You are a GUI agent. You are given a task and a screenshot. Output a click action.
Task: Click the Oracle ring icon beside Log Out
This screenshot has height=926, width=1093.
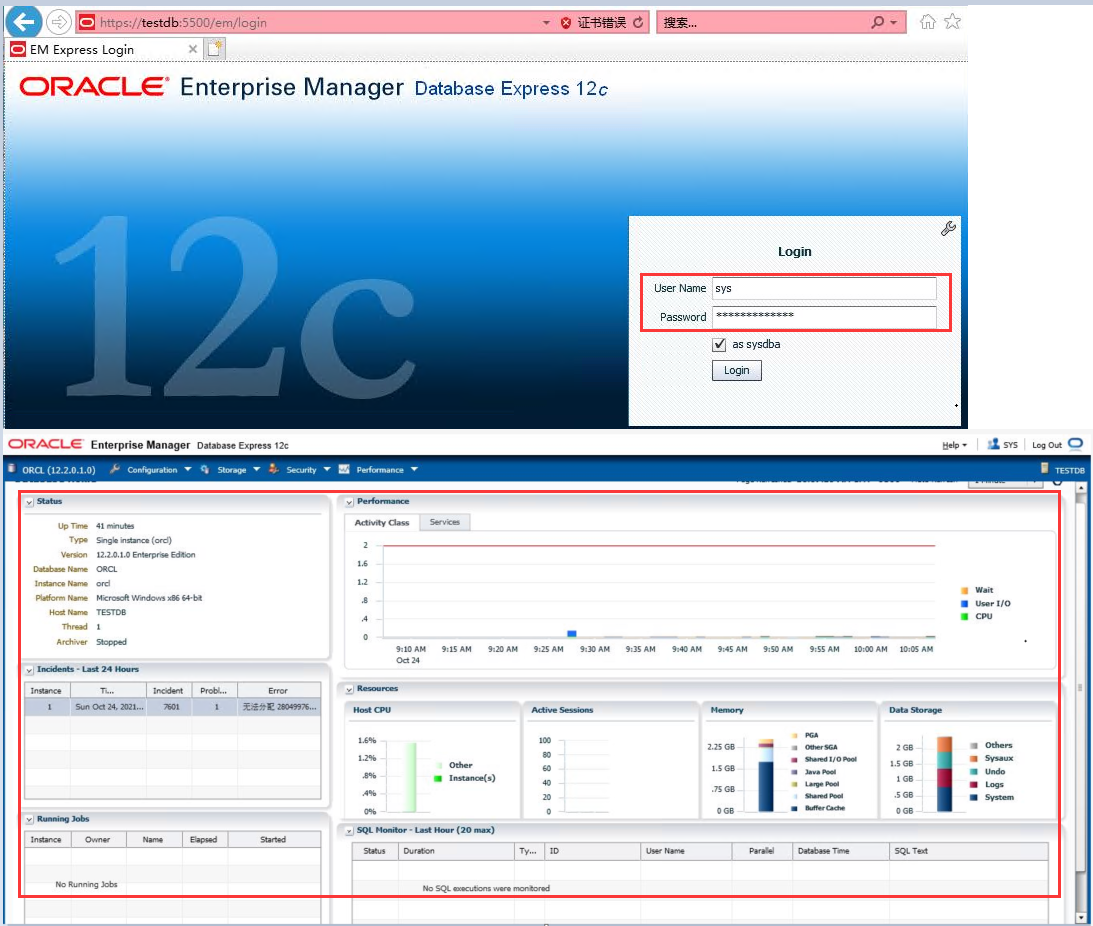click(x=1075, y=443)
